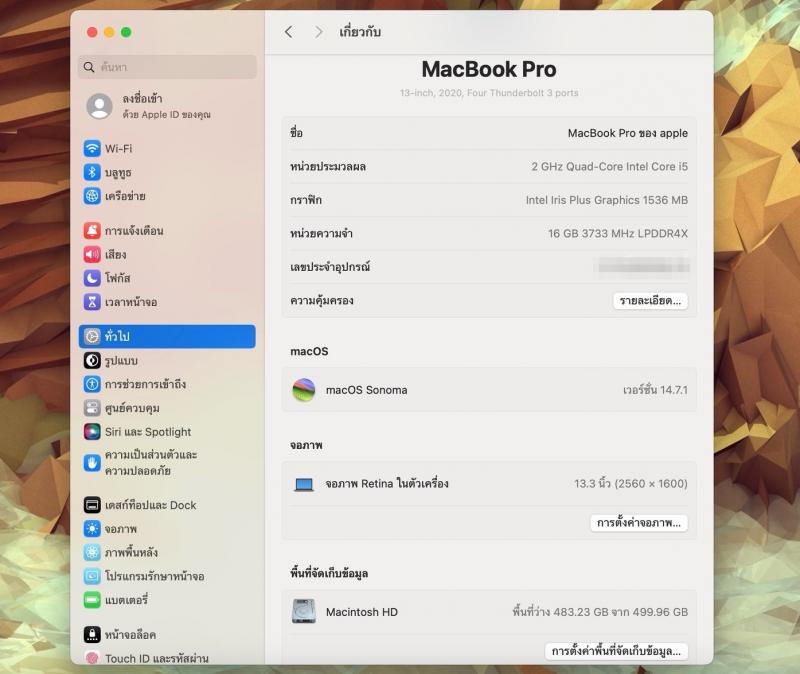Click the Appearance (รูปแบบ) icon
This screenshot has width=800, height=674.
92,361
